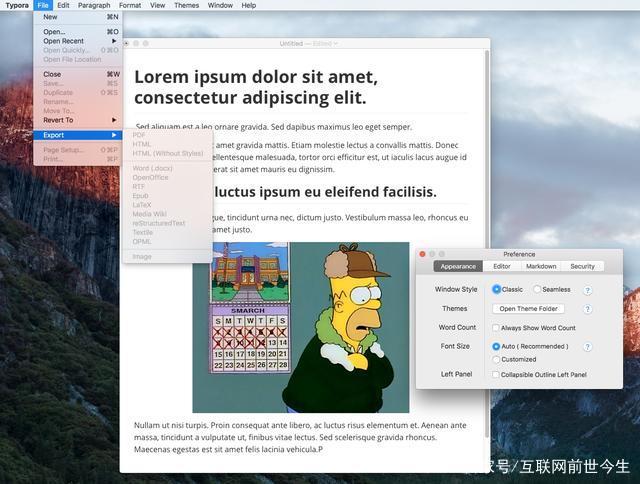
Task: Export as Media Wiki
Action: pos(168,214)
